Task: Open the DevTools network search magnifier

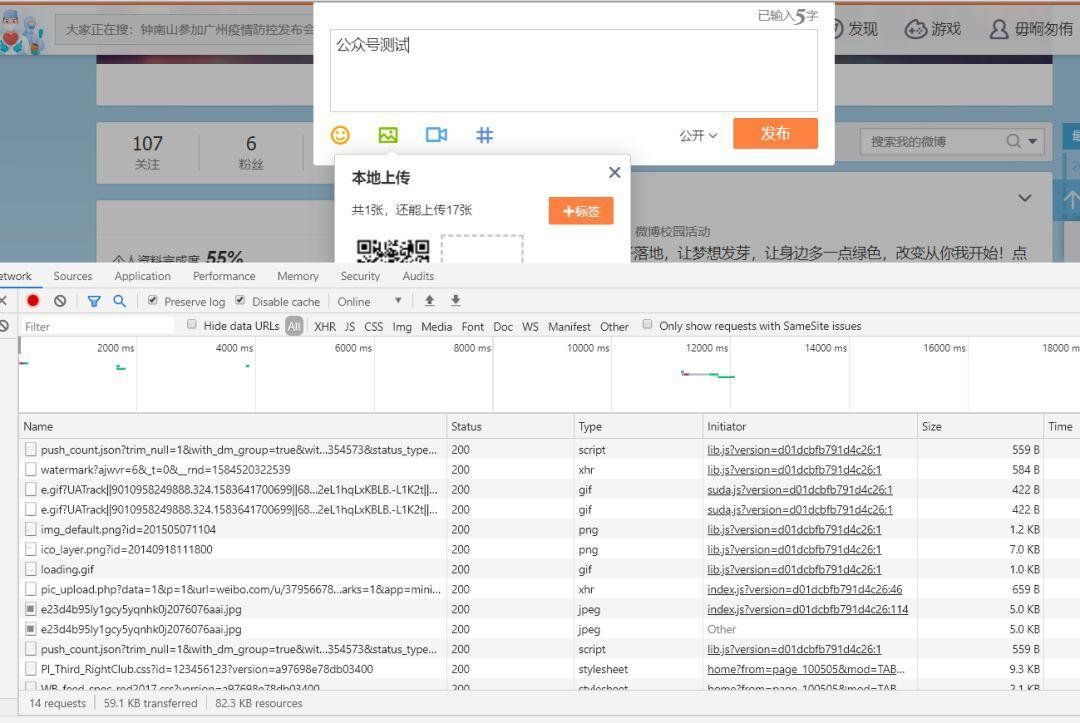Action: click(119, 301)
